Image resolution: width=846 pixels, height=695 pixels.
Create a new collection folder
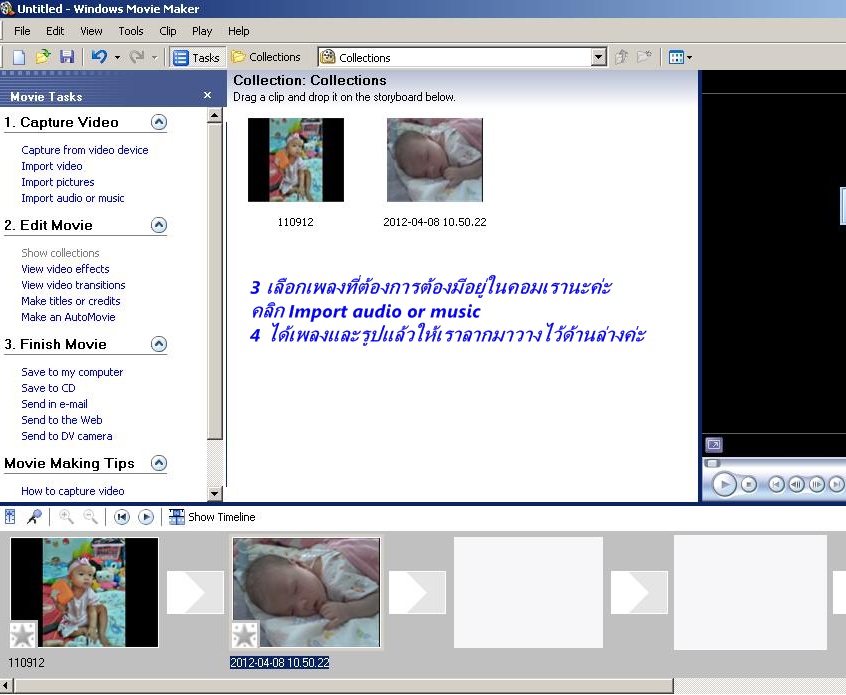(644, 57)
